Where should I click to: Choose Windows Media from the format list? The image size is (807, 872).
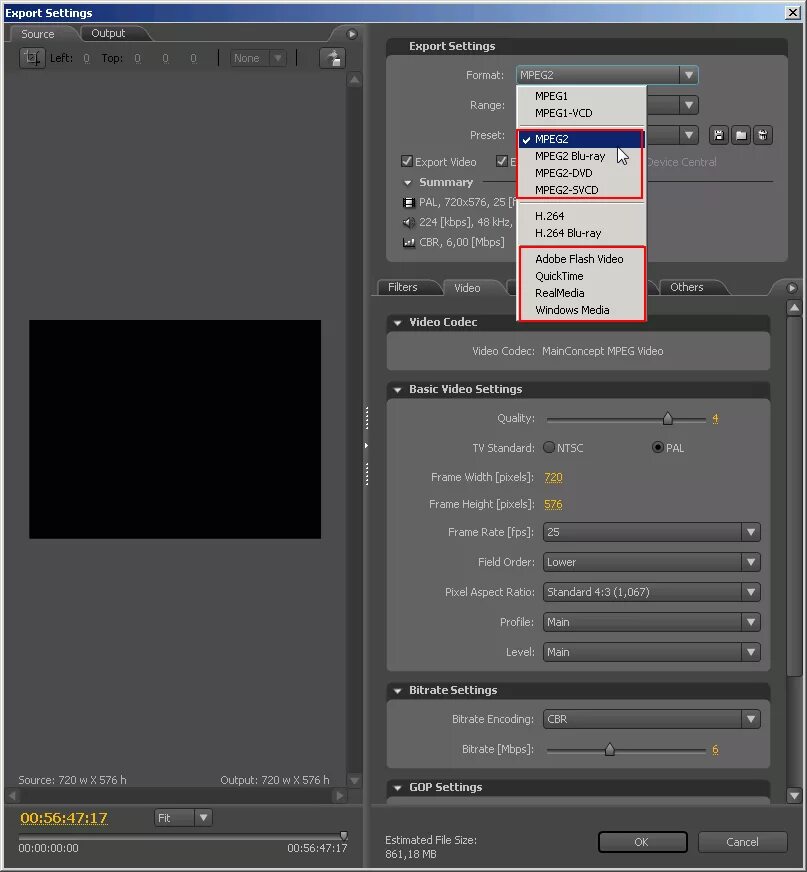coord(582,310)
